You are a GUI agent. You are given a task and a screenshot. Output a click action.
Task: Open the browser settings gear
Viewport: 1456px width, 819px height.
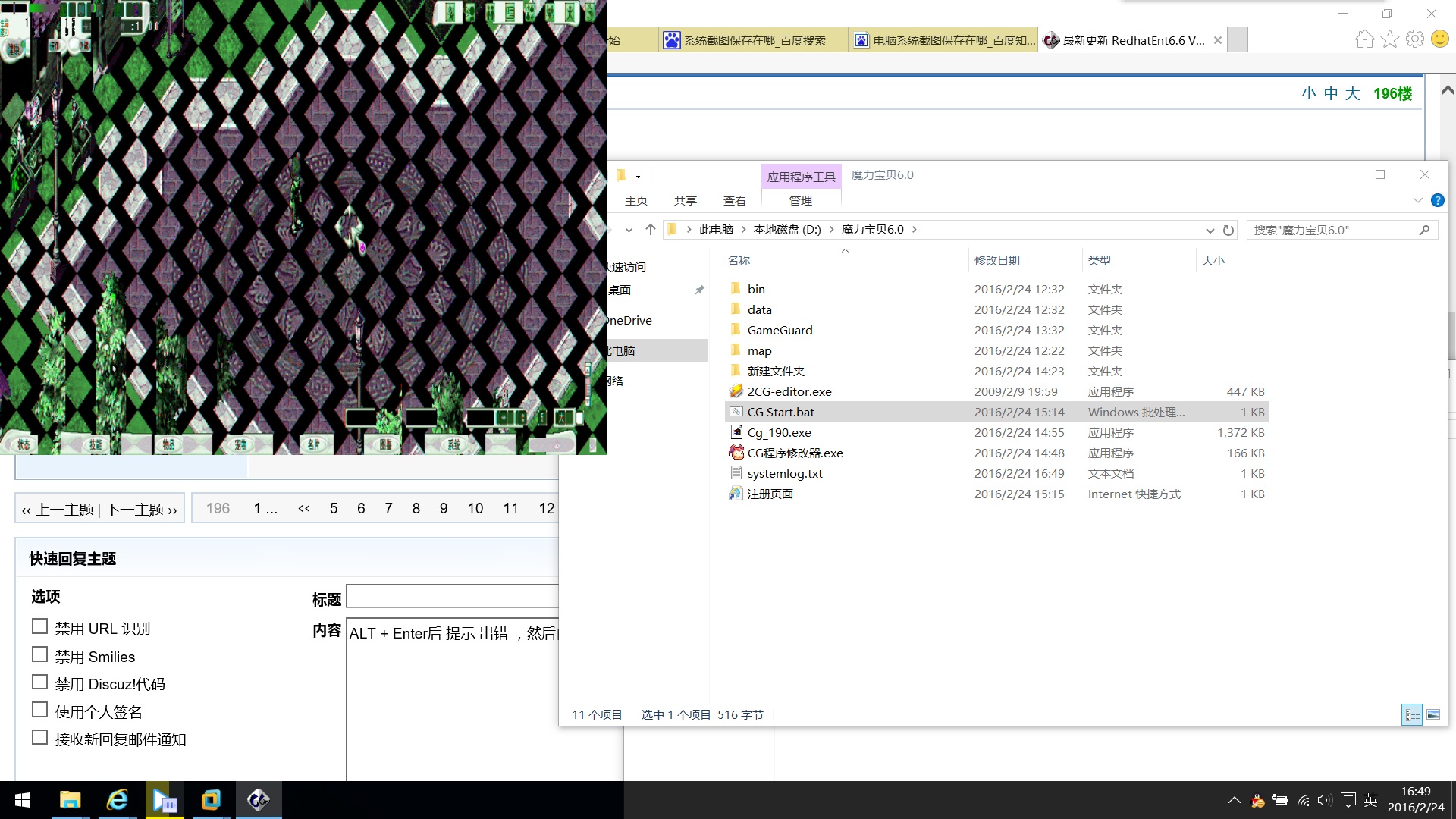click(x=1414, y=39)
